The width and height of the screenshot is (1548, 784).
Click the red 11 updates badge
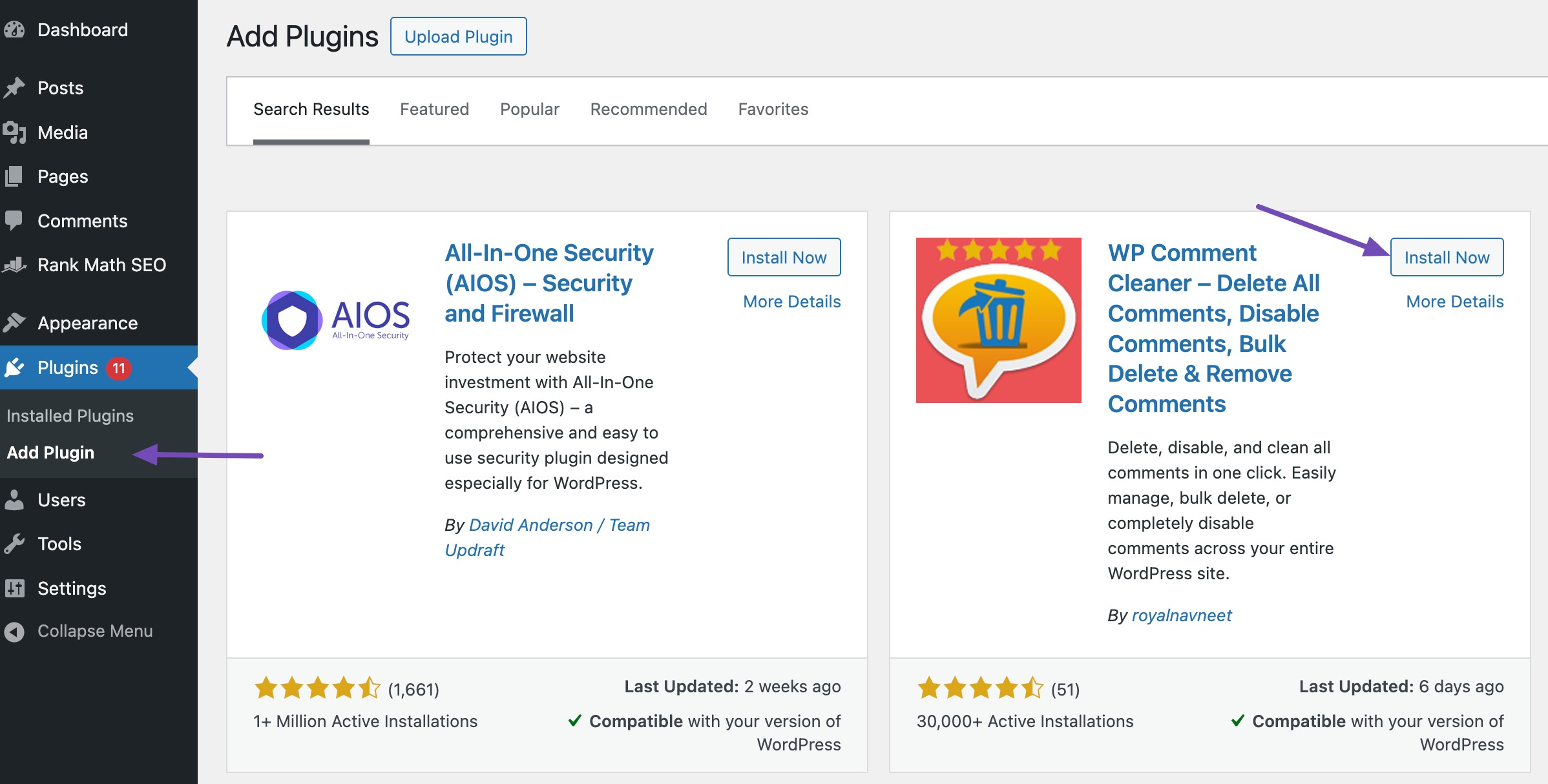tap(118, 368)
